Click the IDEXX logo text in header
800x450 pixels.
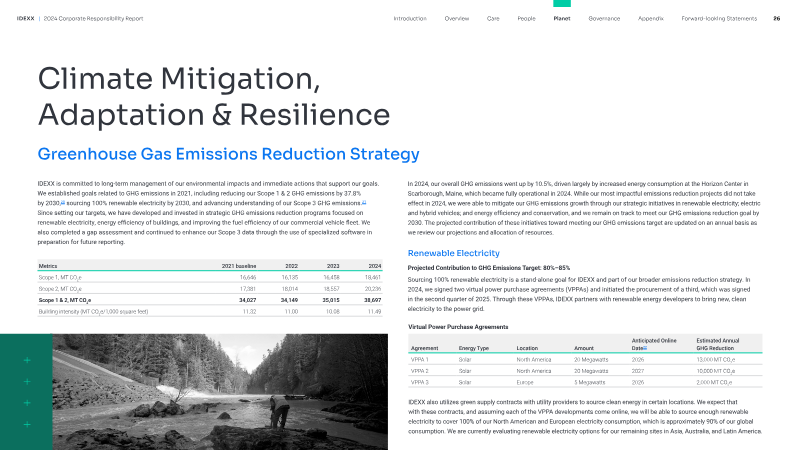[25, 19]
